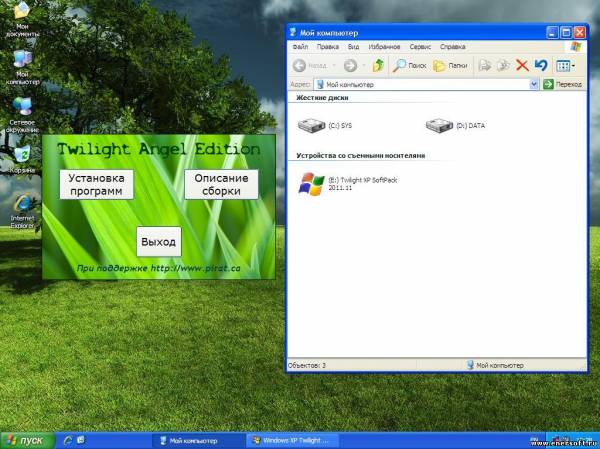The height and width of the screenshot is (449, 600).
Task: Select the Сетевое окружение desktop icon
Action: (x=22, y=115)
